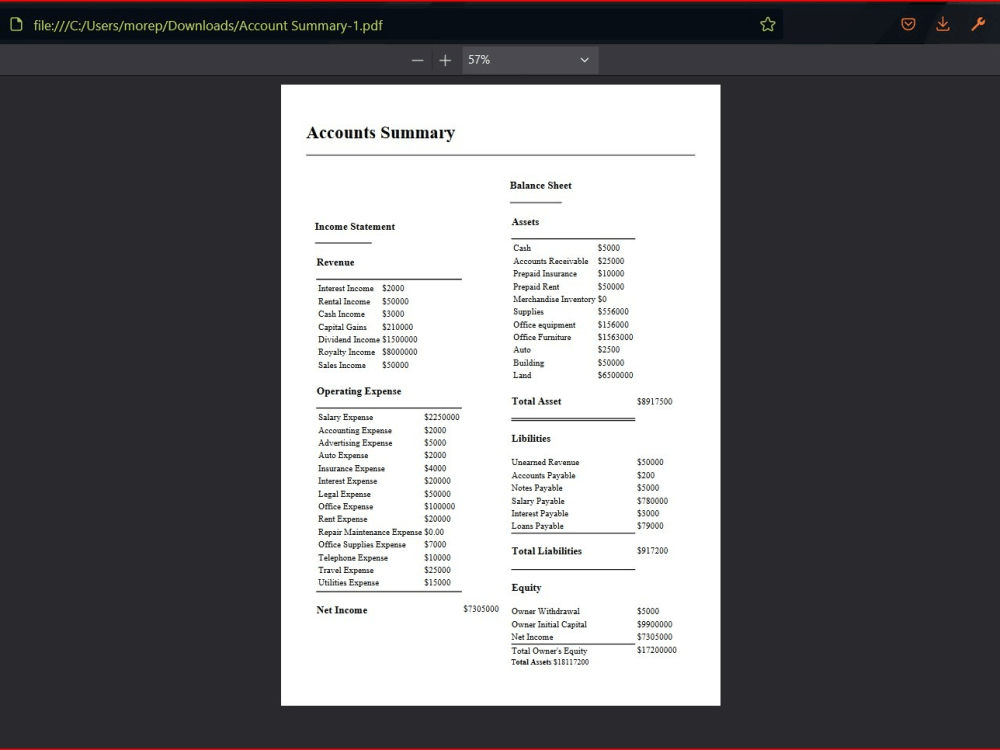Click the Owner Initial Capital row label

pos(549,624)
